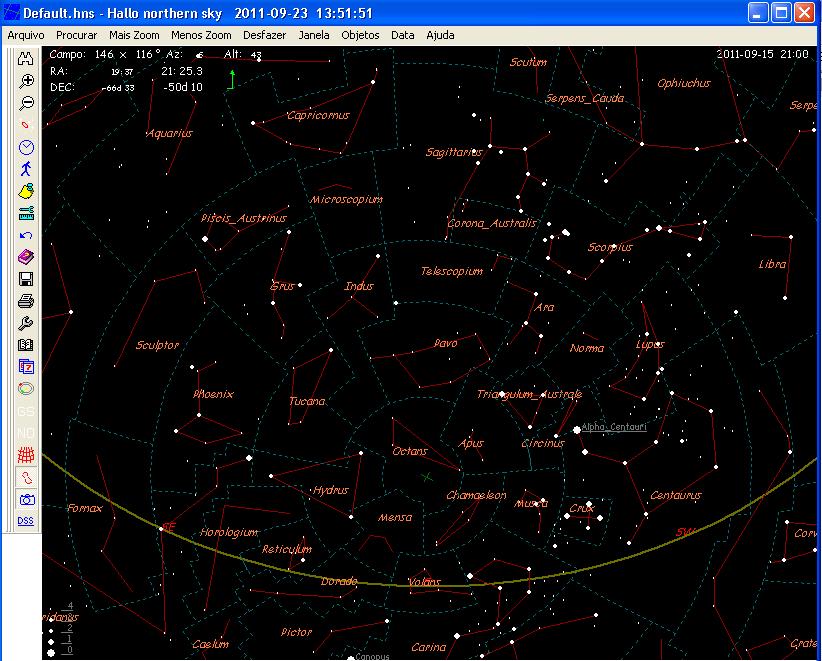Click the Sagittarius constellation label
Viewport: 822px width, 661px height.
454,152
